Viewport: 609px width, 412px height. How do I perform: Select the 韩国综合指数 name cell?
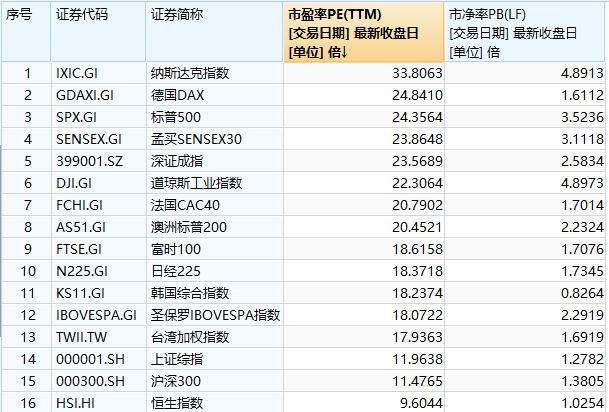(214, 293)
